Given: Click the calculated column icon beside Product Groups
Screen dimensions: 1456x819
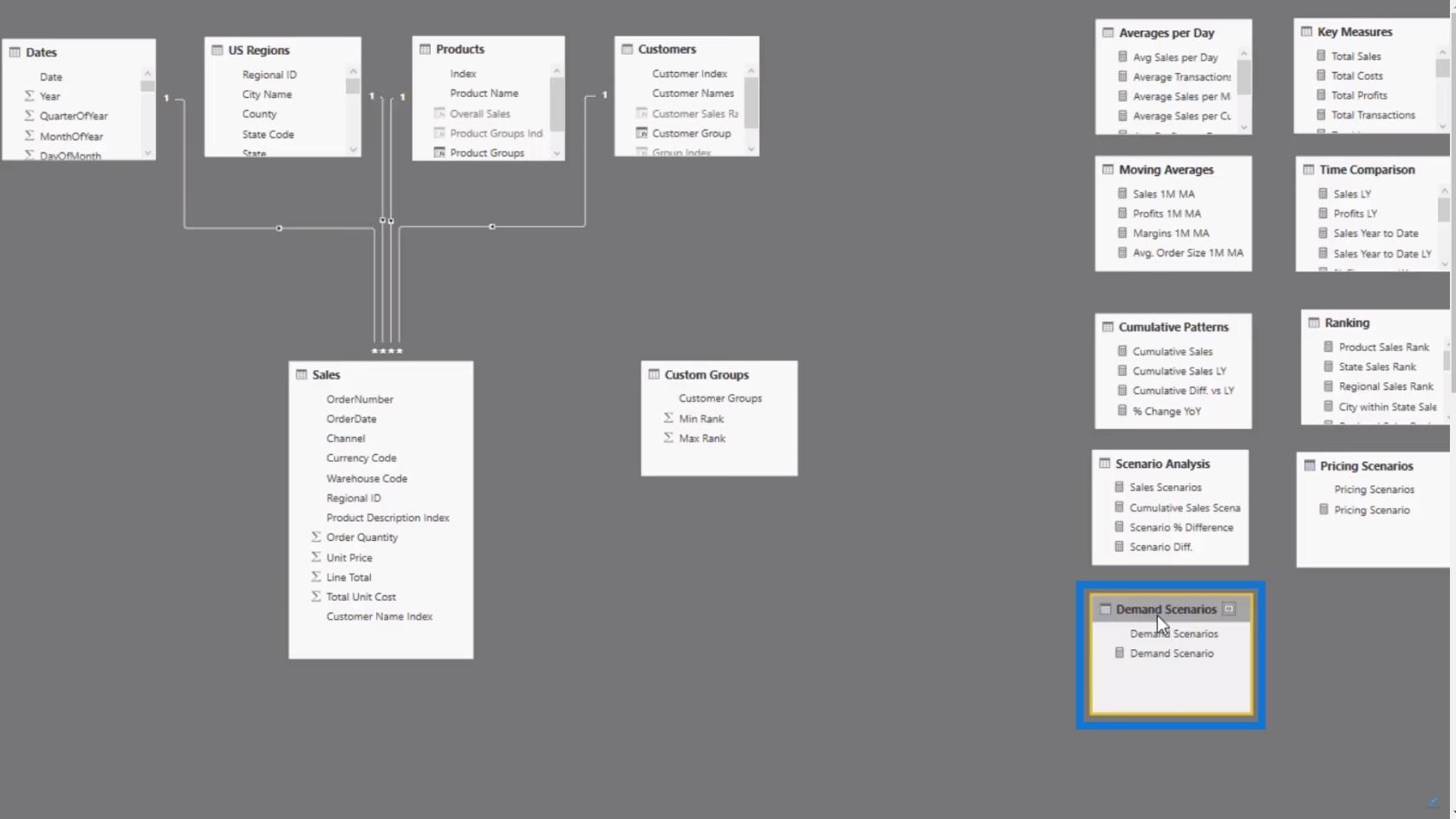Looking at the screenshot, I should [439, 153].
